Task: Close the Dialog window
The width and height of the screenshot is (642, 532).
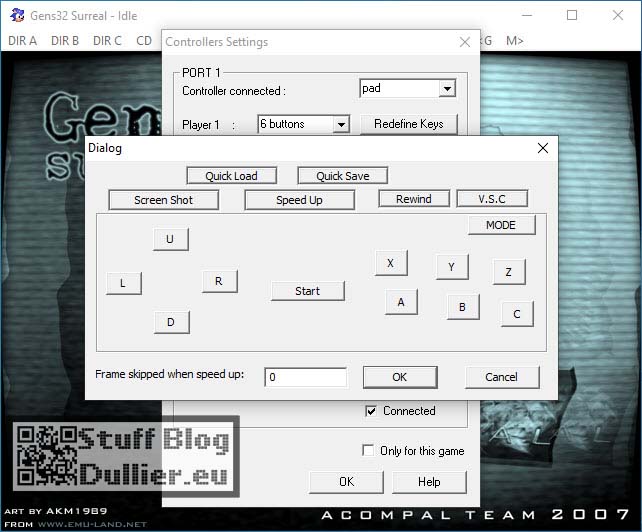Action: [543, 148]
